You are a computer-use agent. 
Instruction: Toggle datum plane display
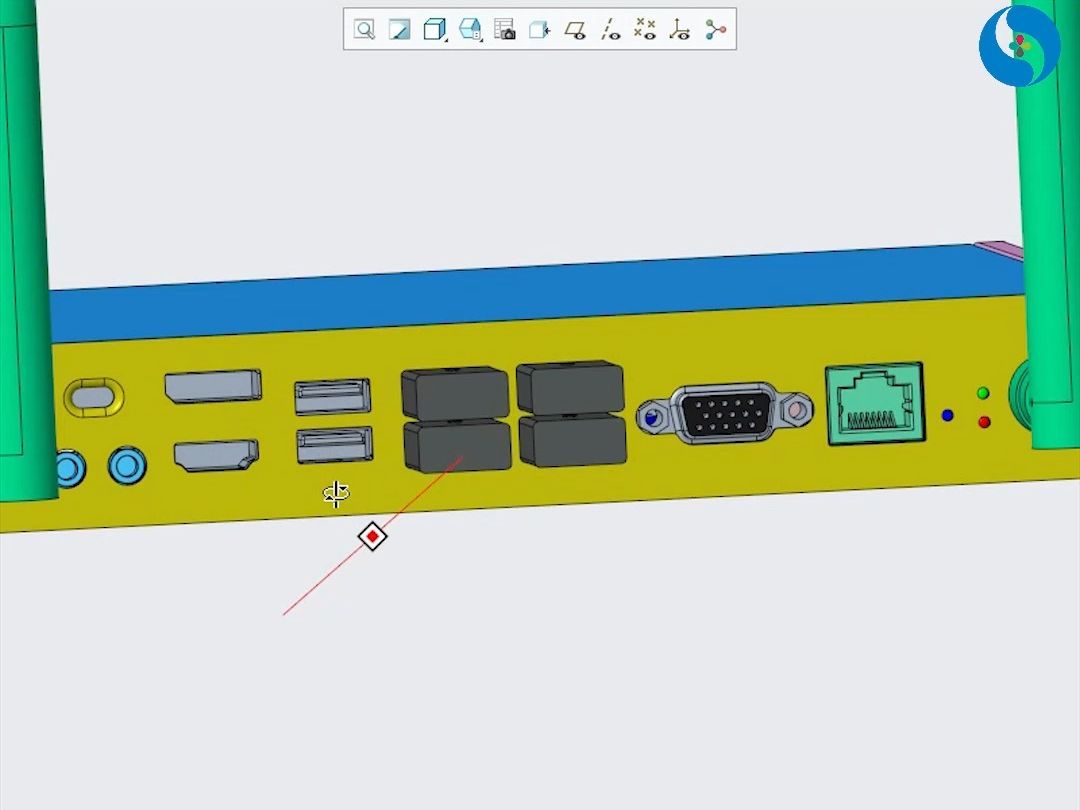click(x=575, y=30)
